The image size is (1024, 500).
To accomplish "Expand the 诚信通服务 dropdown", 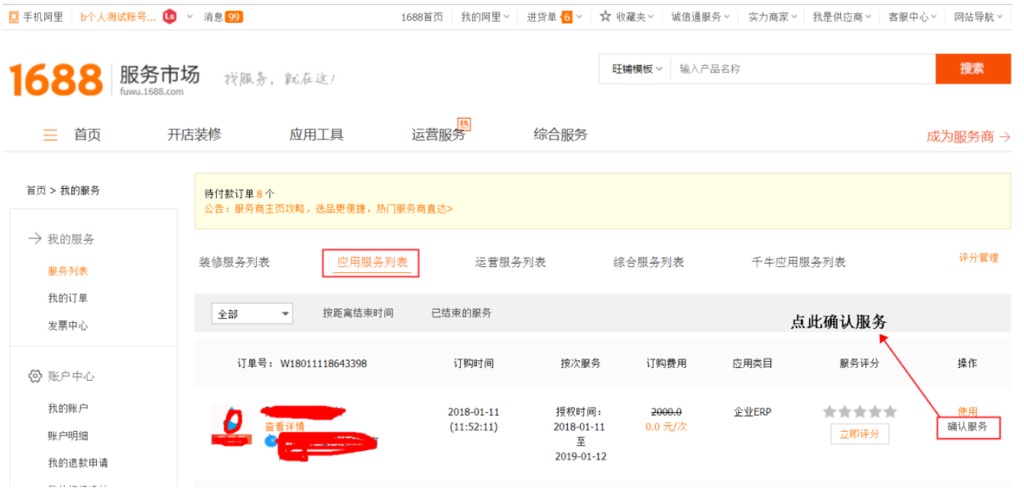I will point(728,17).
